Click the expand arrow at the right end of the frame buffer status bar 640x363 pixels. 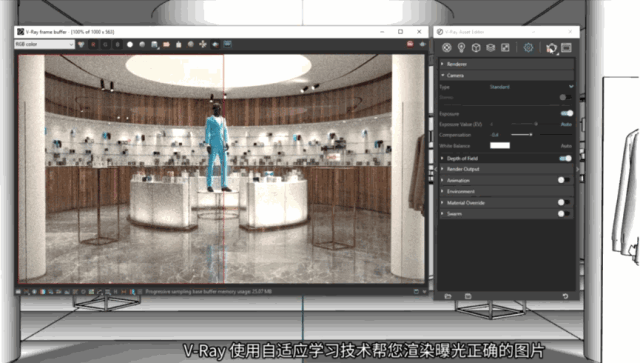[424, 292]
